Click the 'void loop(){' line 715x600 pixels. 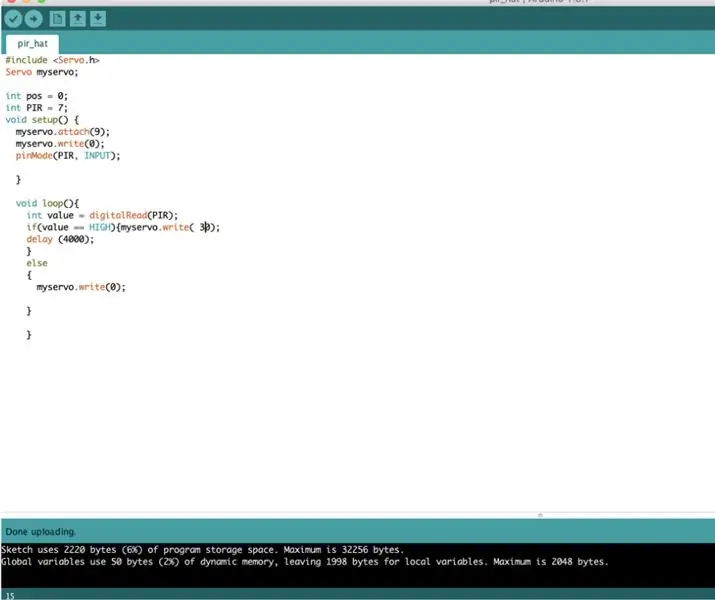pos(47,203)
